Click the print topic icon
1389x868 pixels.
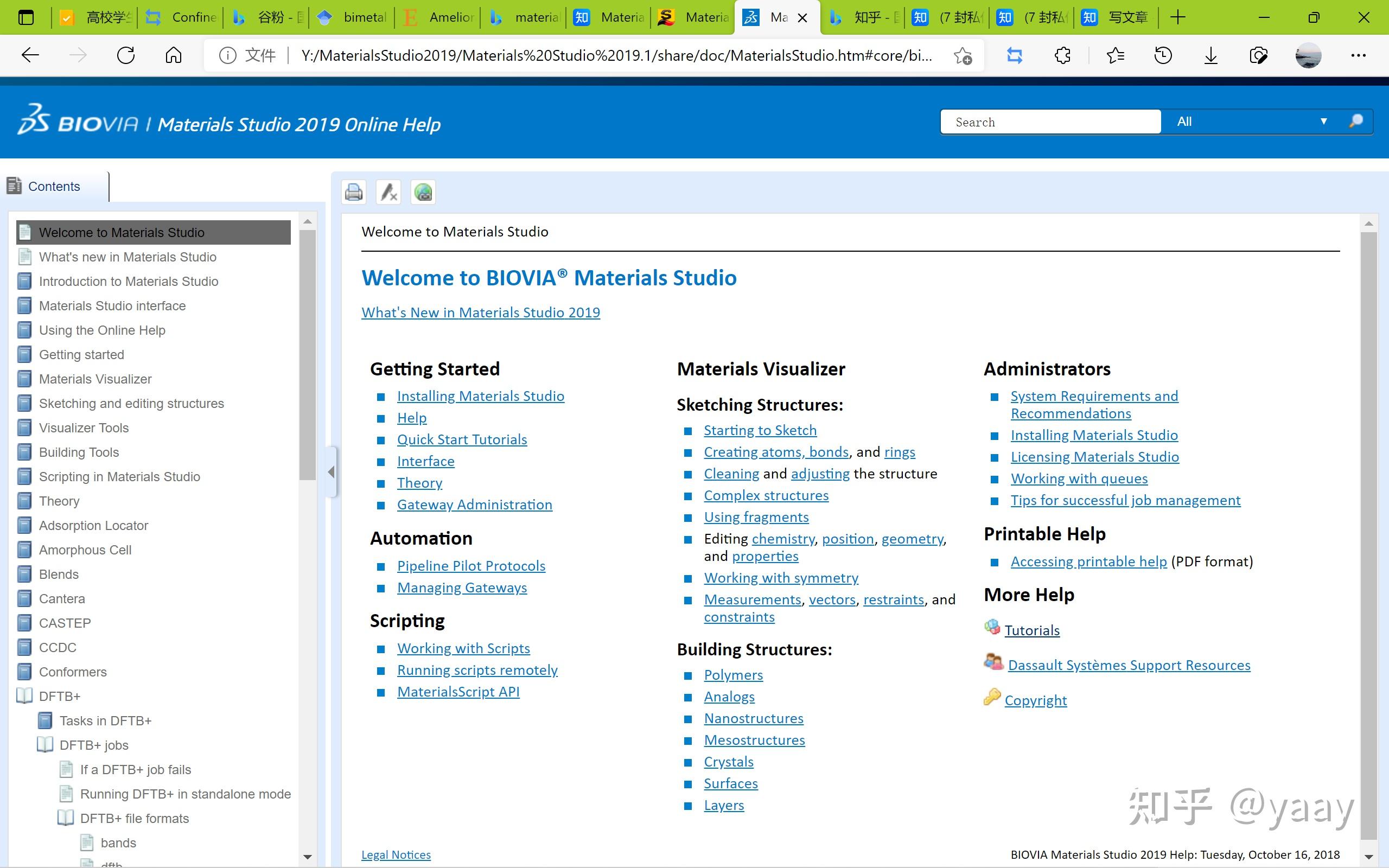[354, 192]
